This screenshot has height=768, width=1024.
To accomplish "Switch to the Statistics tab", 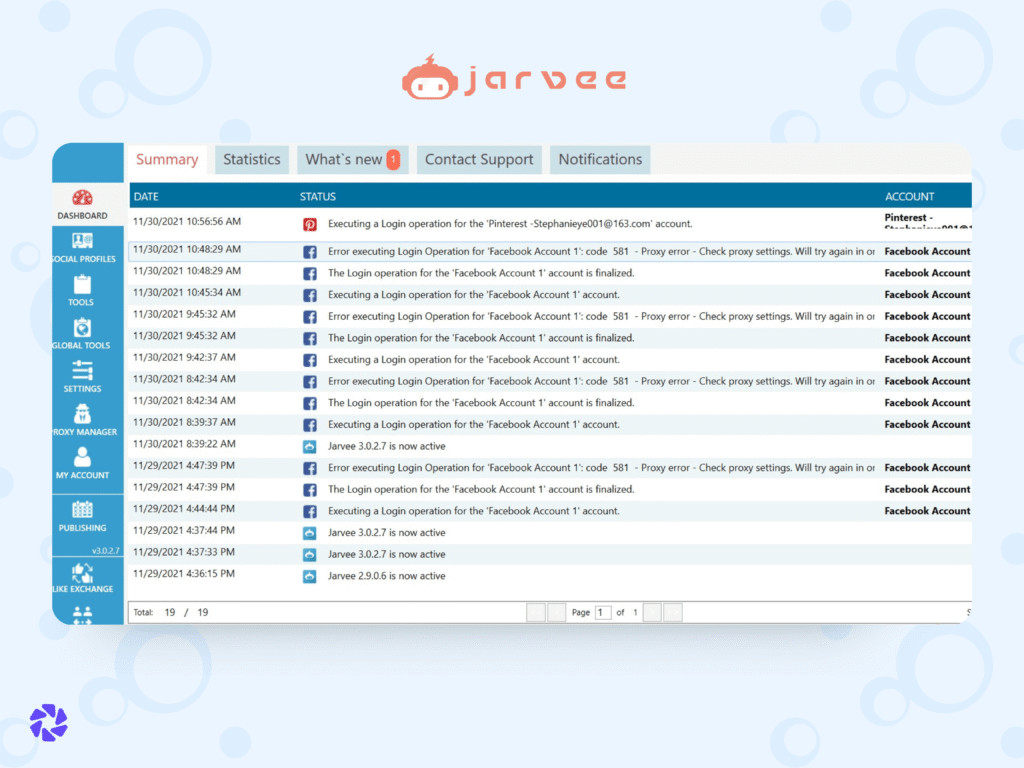I will [251, 159].
